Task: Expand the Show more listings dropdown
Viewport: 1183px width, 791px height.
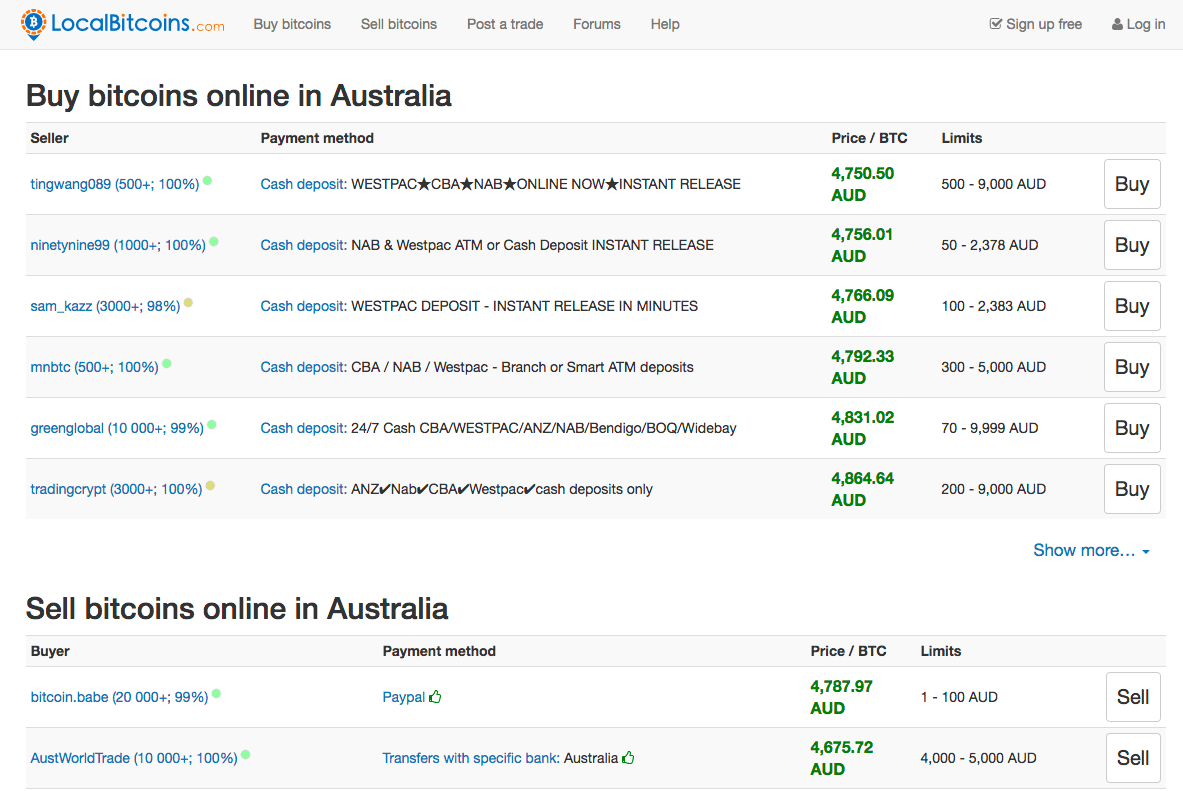Action: tap(1091, 550)
